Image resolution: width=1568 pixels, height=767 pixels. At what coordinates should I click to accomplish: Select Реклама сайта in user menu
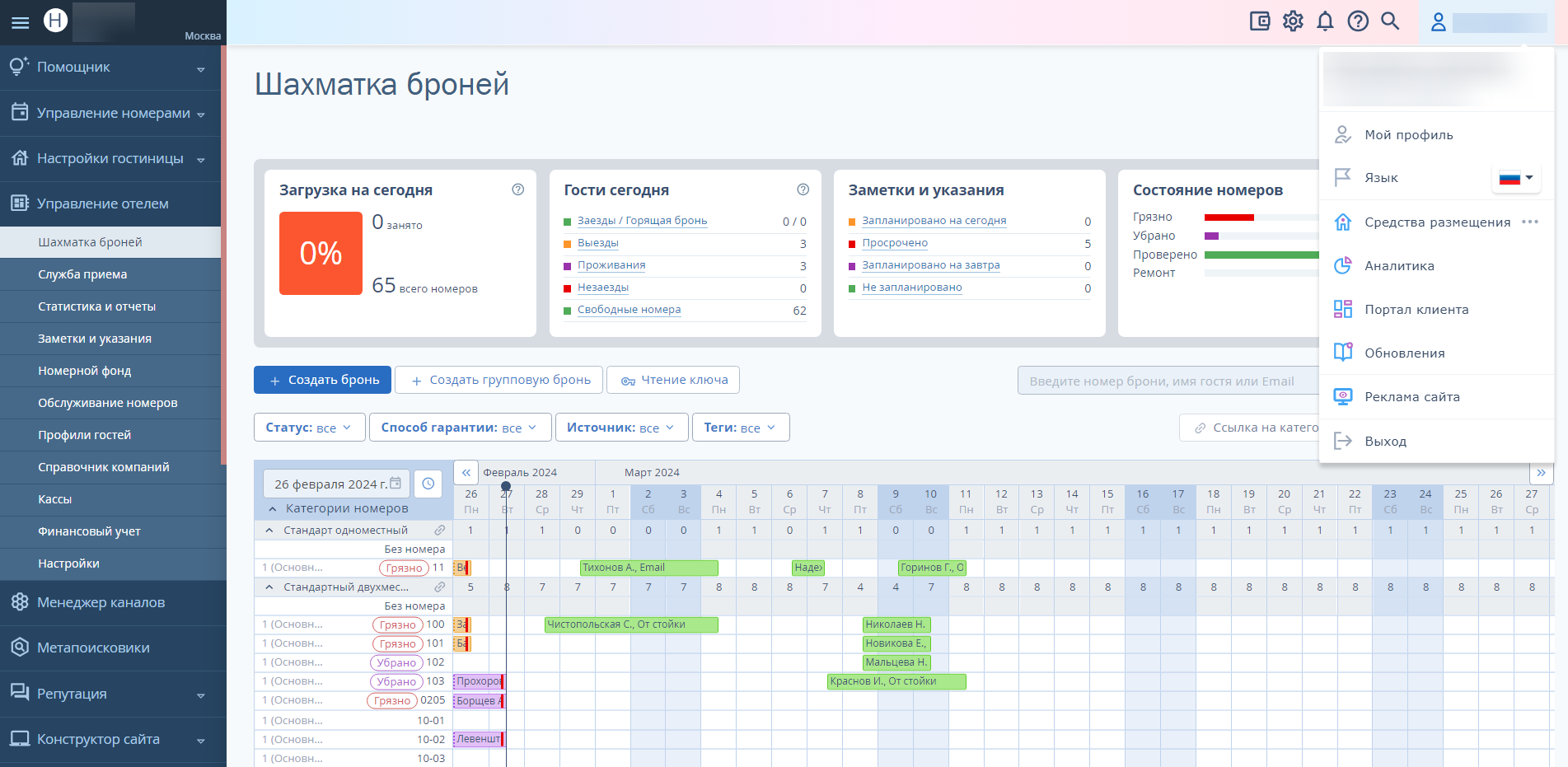point(1437,396)
